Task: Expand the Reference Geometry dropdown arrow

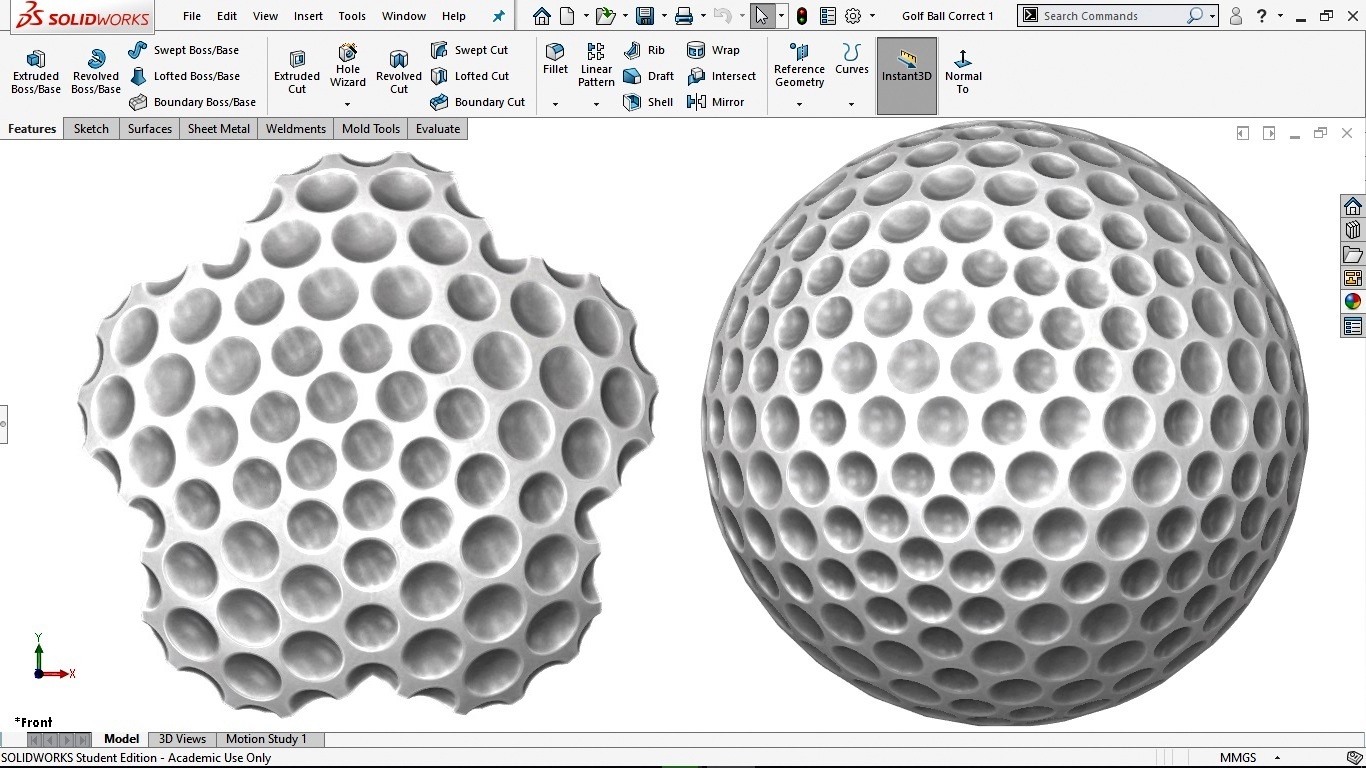Action: pyautogui.click(x=799, y=104)
